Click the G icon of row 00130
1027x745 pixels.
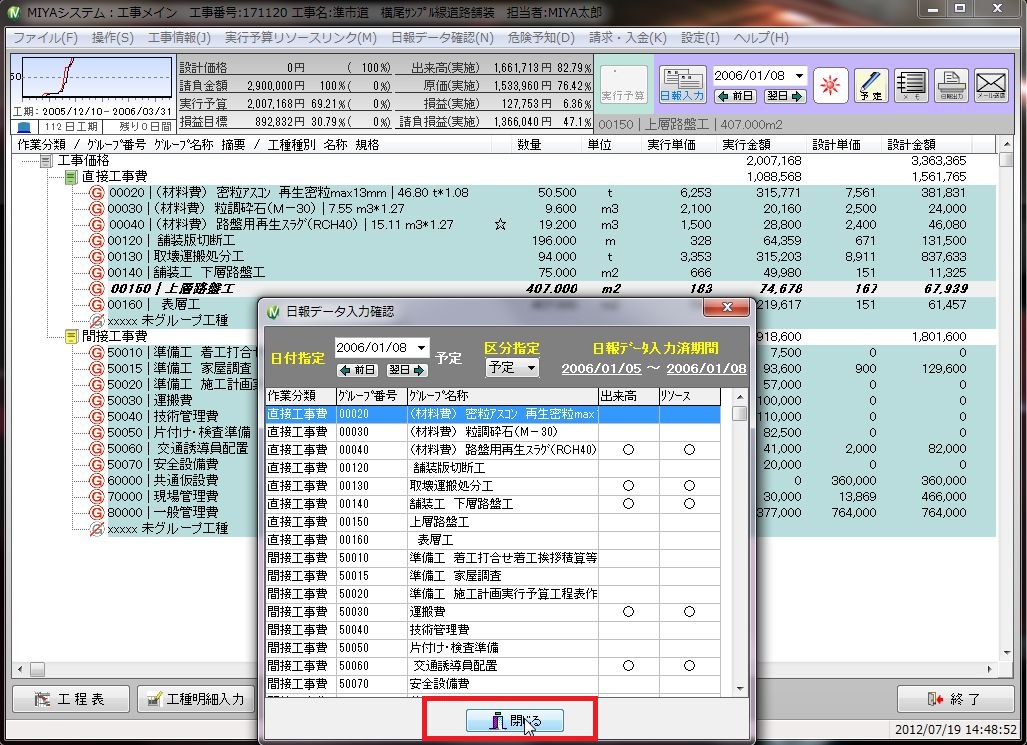tap(96, 256)
